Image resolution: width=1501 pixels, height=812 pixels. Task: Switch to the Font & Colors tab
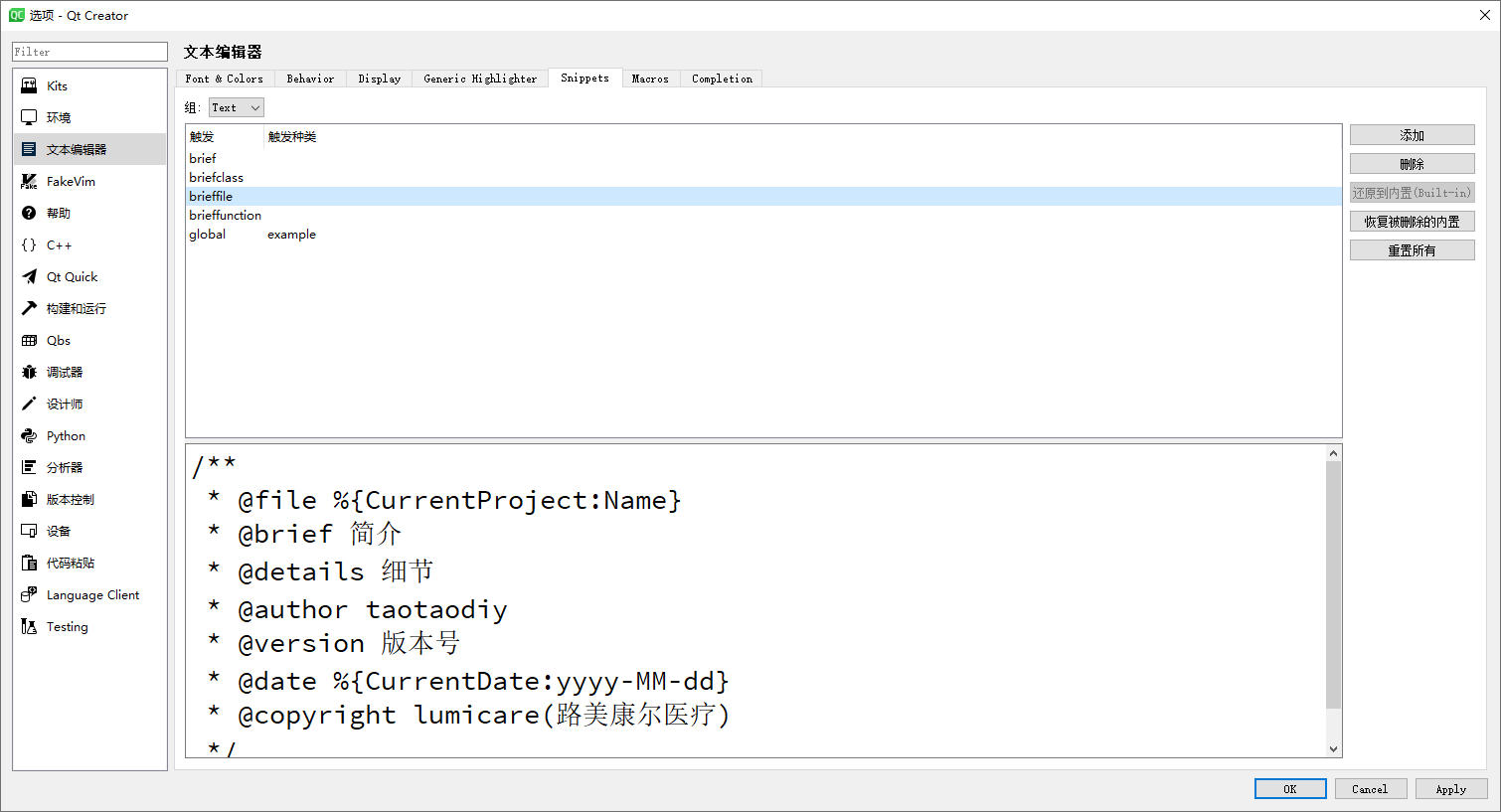(225, 79)
